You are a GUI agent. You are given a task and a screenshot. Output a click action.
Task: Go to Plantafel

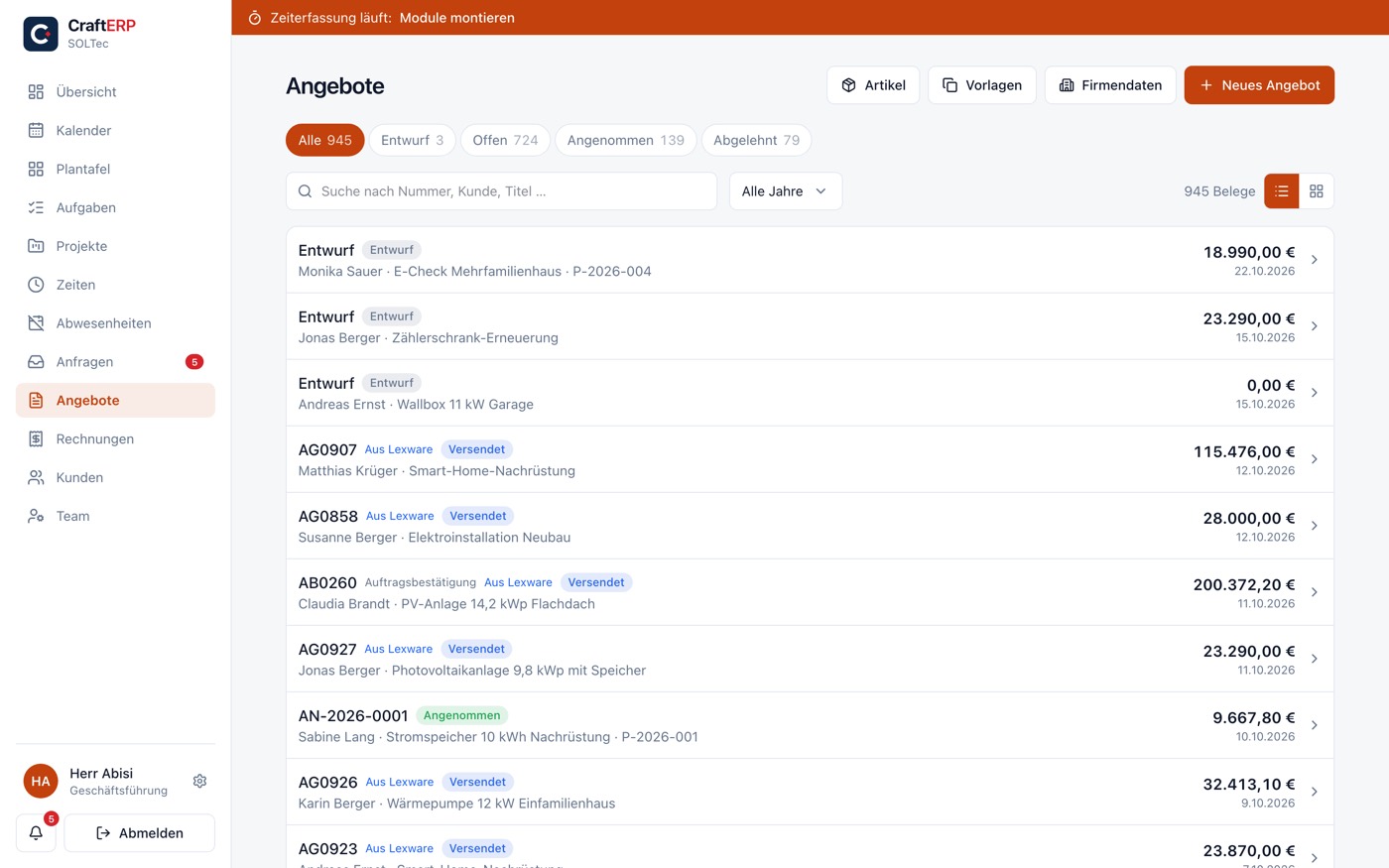coord(115,169)
